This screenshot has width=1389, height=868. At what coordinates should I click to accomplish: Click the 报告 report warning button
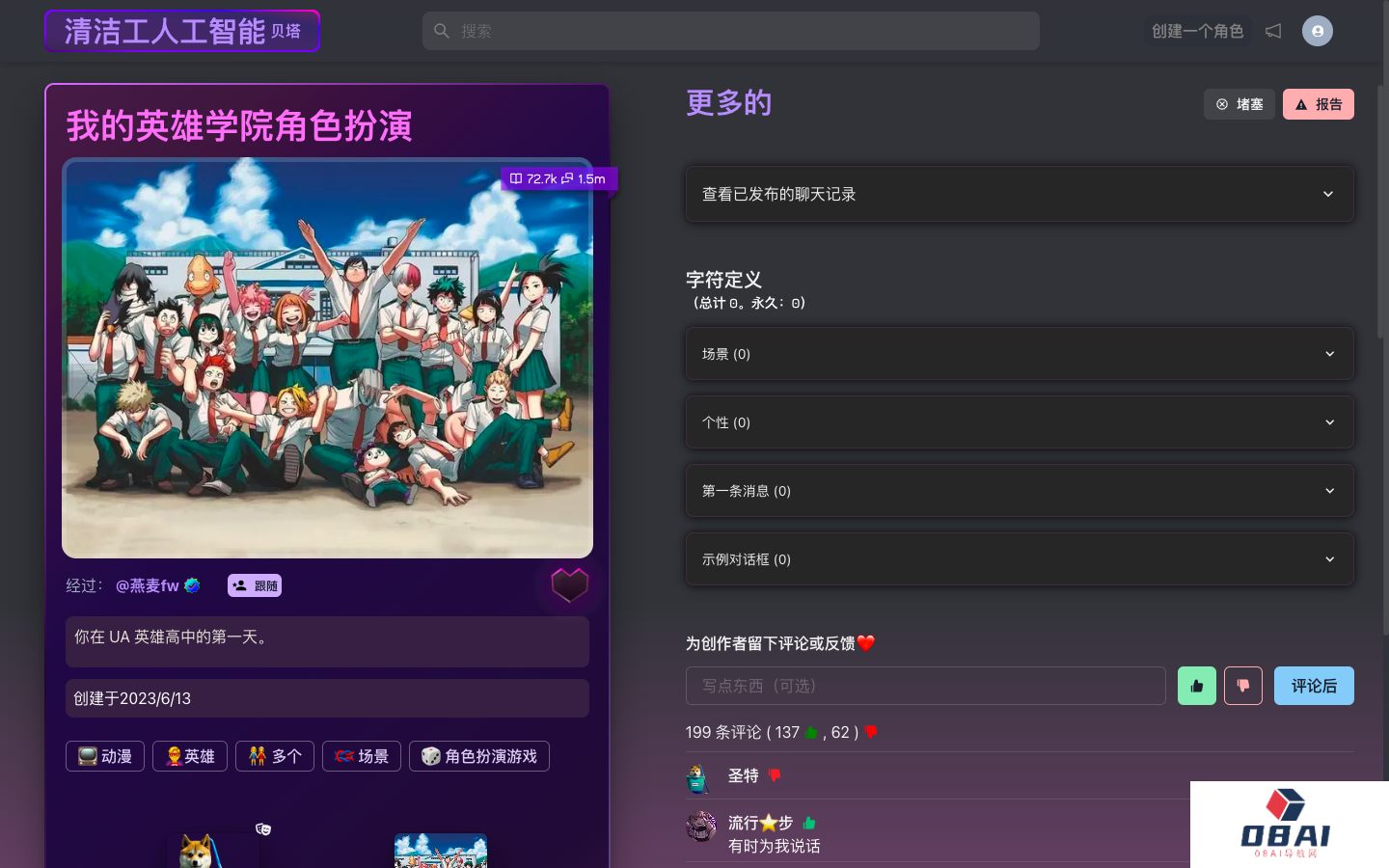coord(1318,104)
